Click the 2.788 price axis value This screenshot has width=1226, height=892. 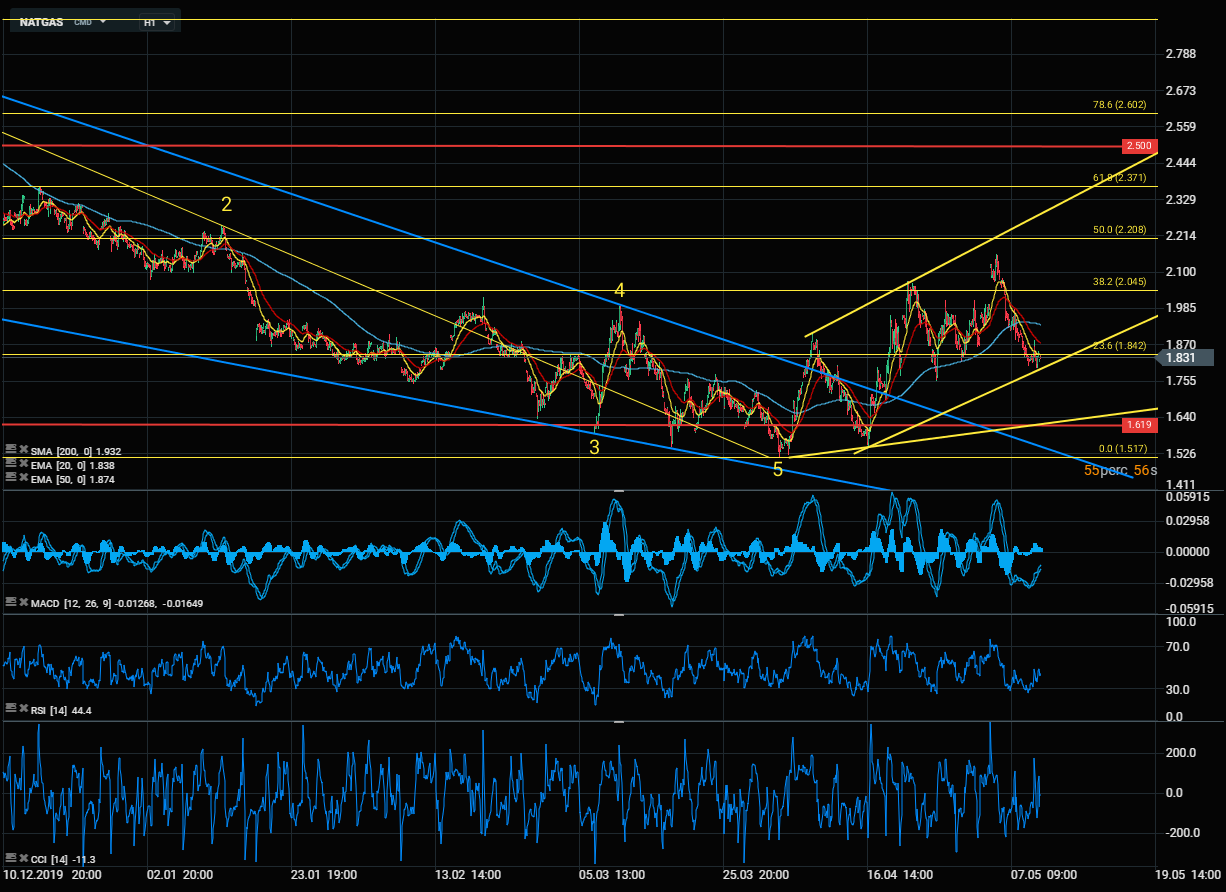(1181, 54)
